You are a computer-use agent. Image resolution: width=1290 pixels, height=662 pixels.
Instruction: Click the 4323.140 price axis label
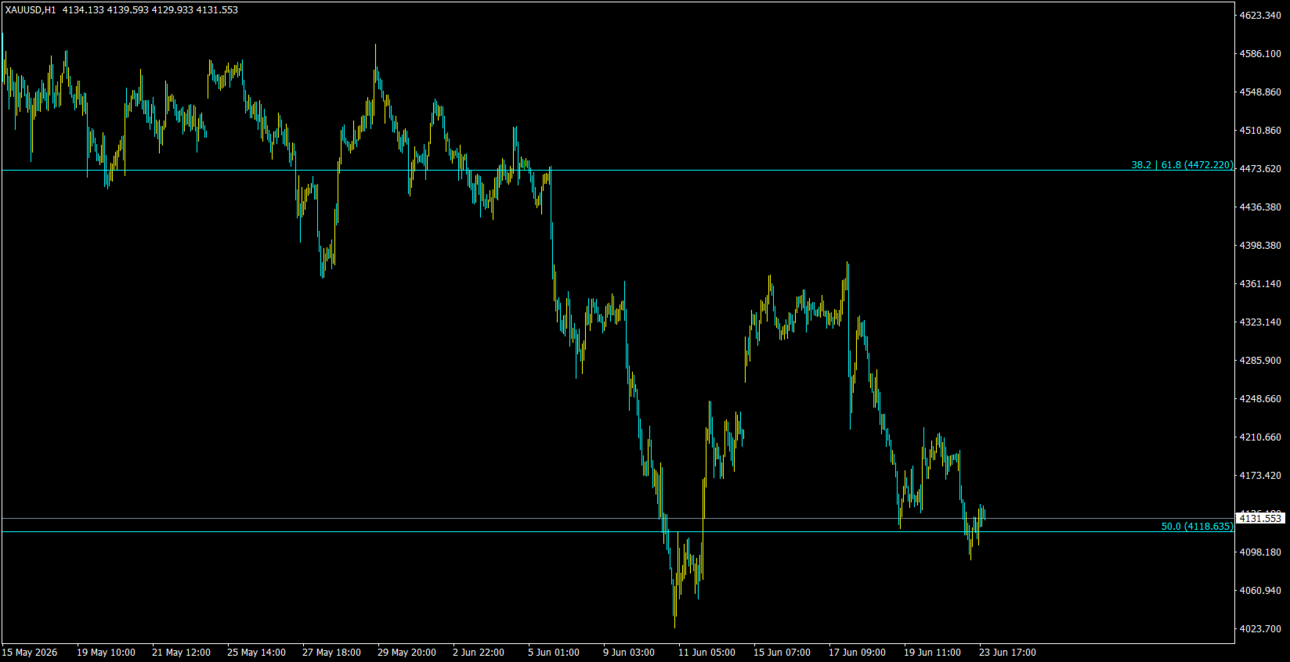[x=1260, y=322]
